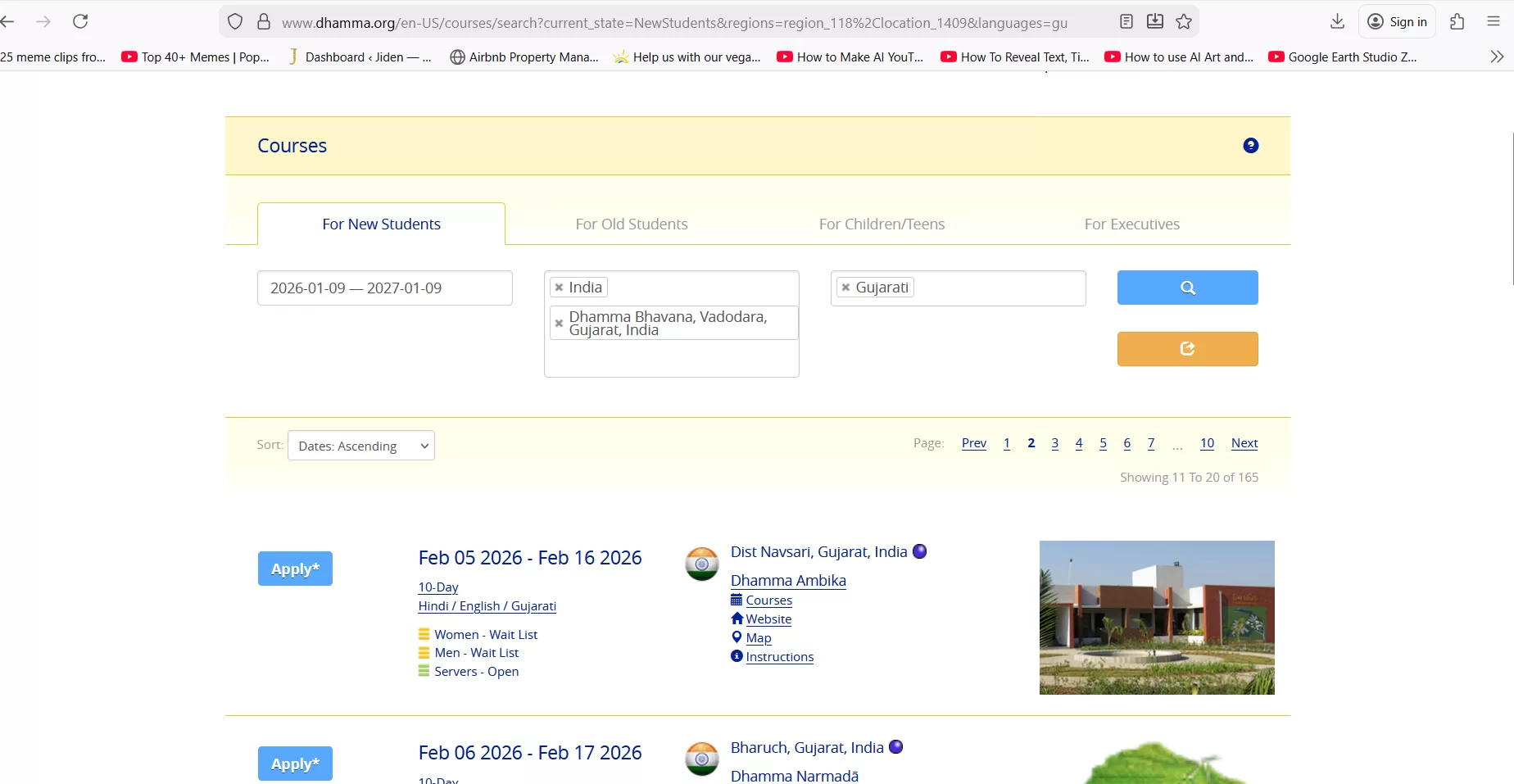Click the blue search magnifier button
The height and width of the screenshot is (784, 1514).
pos(1187,288)
